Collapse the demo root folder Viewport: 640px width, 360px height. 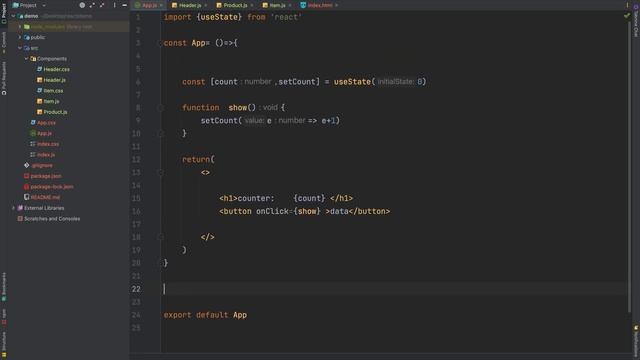click(13, 16)
